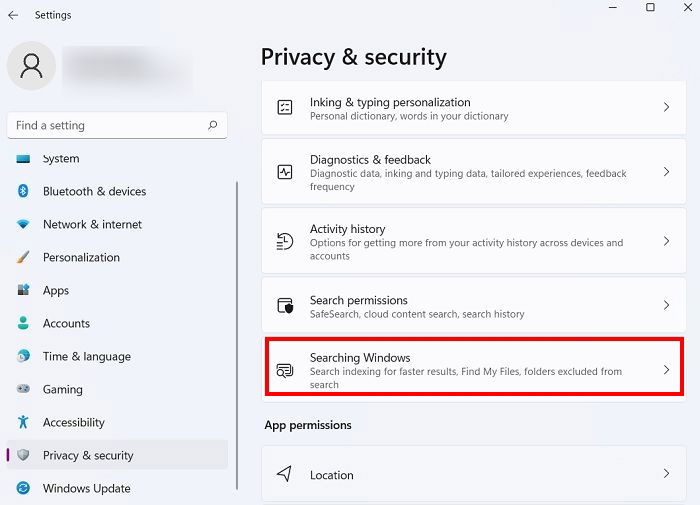Expand Search permissions chevron
The image size is (700, 505).
point(666,305)
